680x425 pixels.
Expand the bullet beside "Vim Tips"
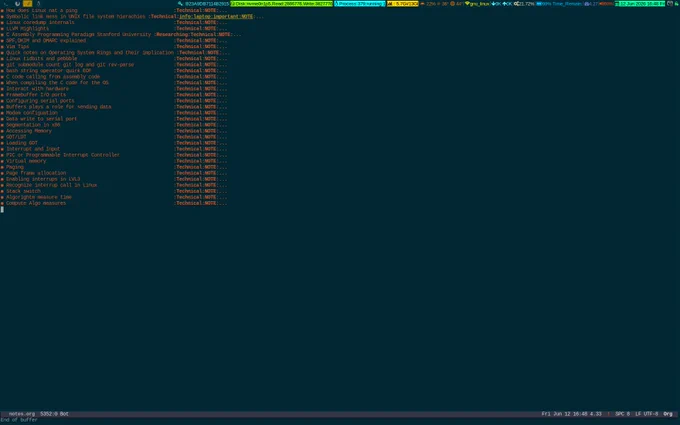2,47
